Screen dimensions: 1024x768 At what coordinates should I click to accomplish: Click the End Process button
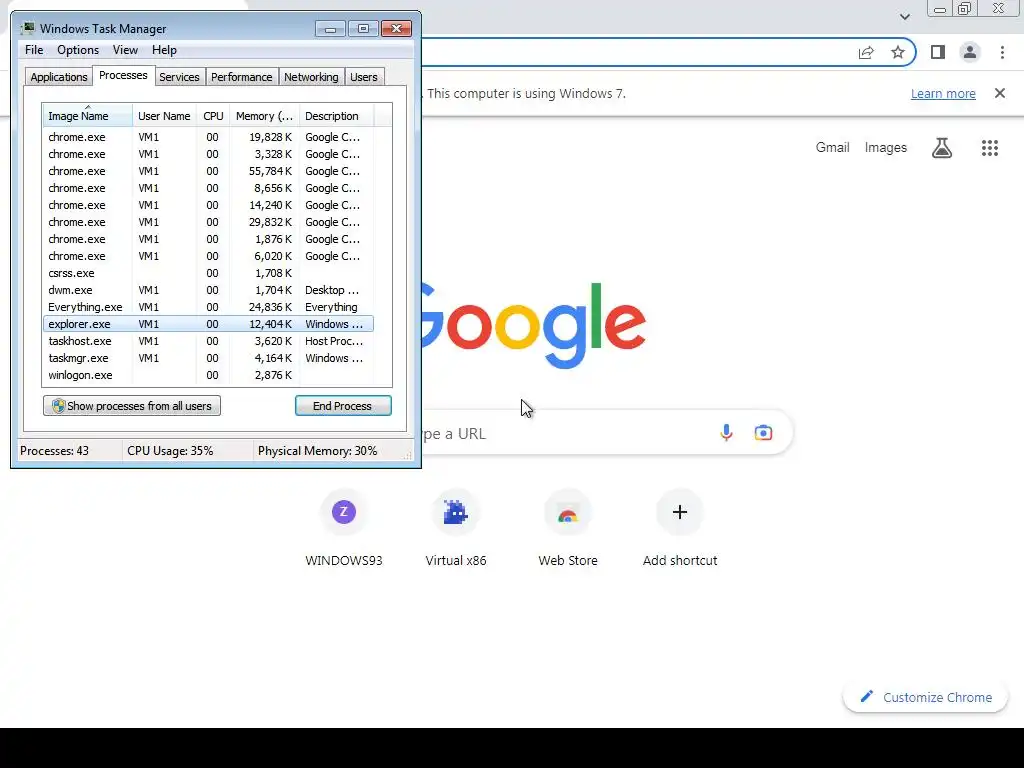343,406
